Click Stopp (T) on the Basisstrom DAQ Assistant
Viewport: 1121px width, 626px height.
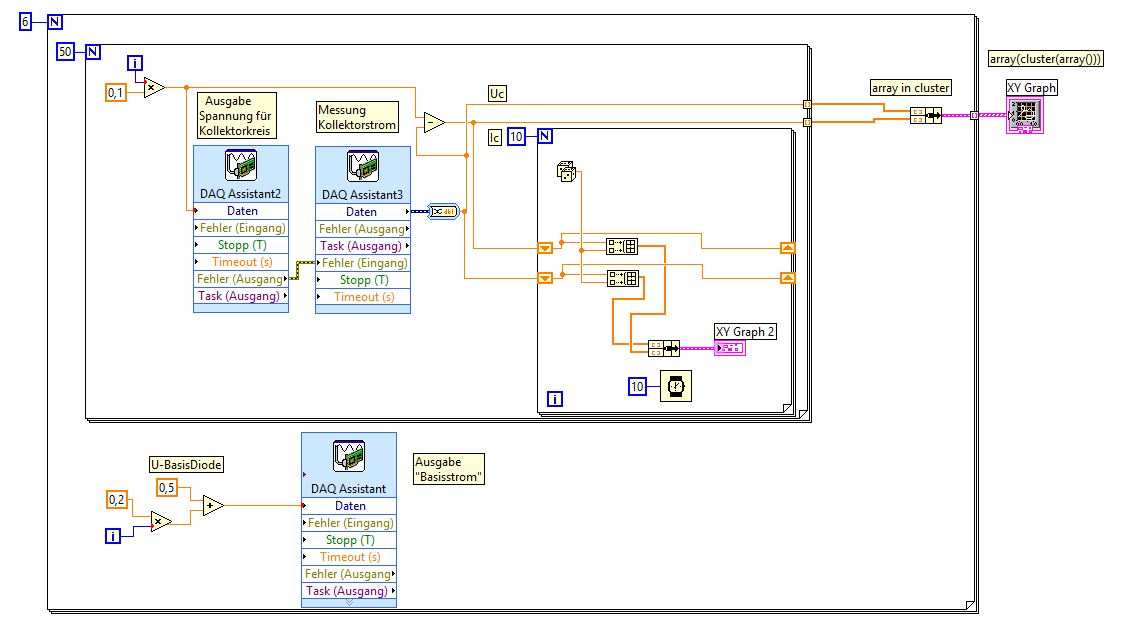(x=349, y=540)
